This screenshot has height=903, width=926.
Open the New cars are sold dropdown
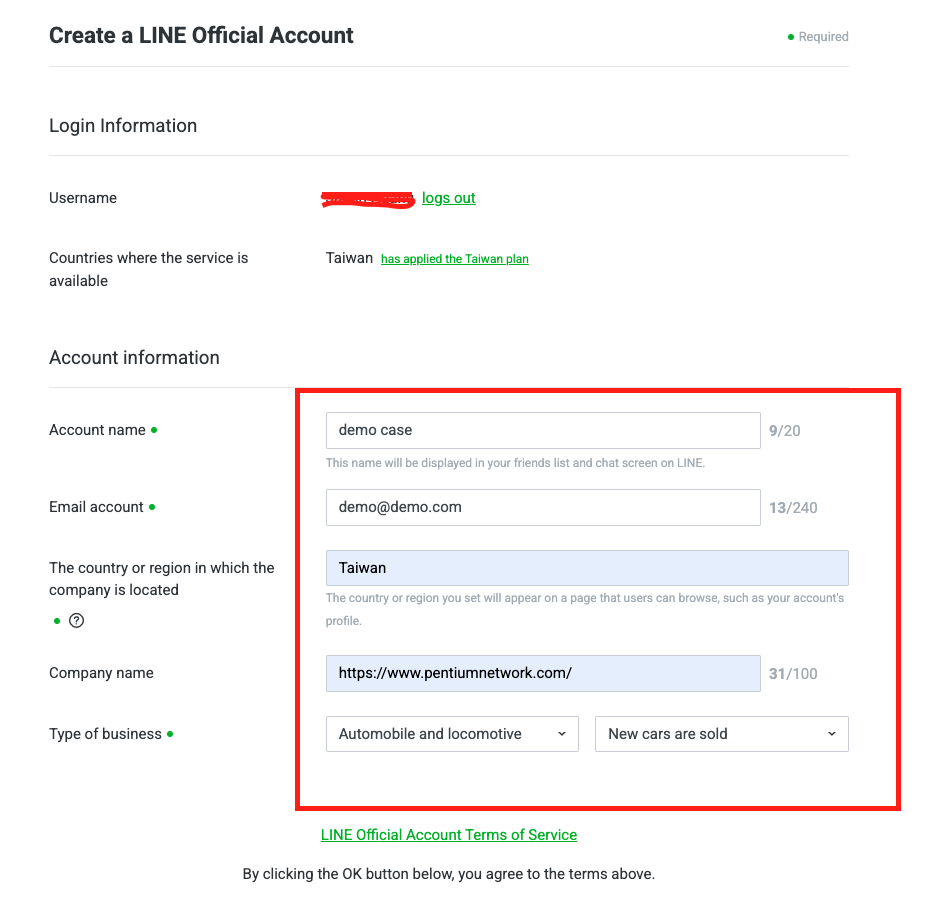click(x=721, y=734)
